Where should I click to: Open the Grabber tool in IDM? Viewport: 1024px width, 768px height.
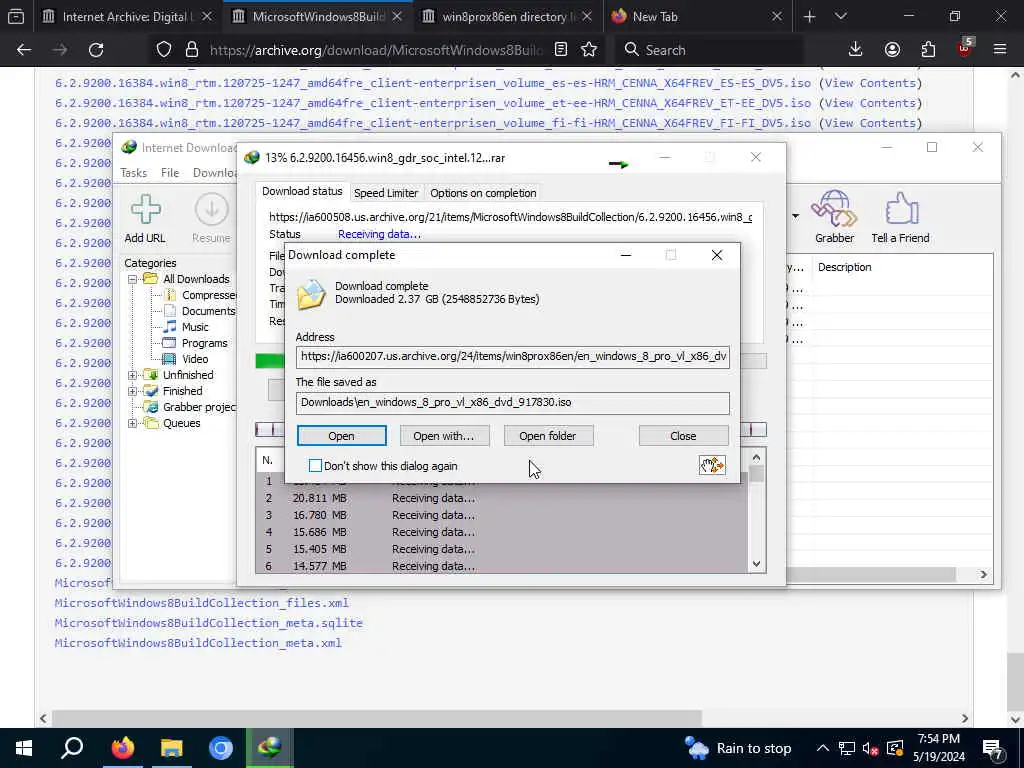coord(835,217)
